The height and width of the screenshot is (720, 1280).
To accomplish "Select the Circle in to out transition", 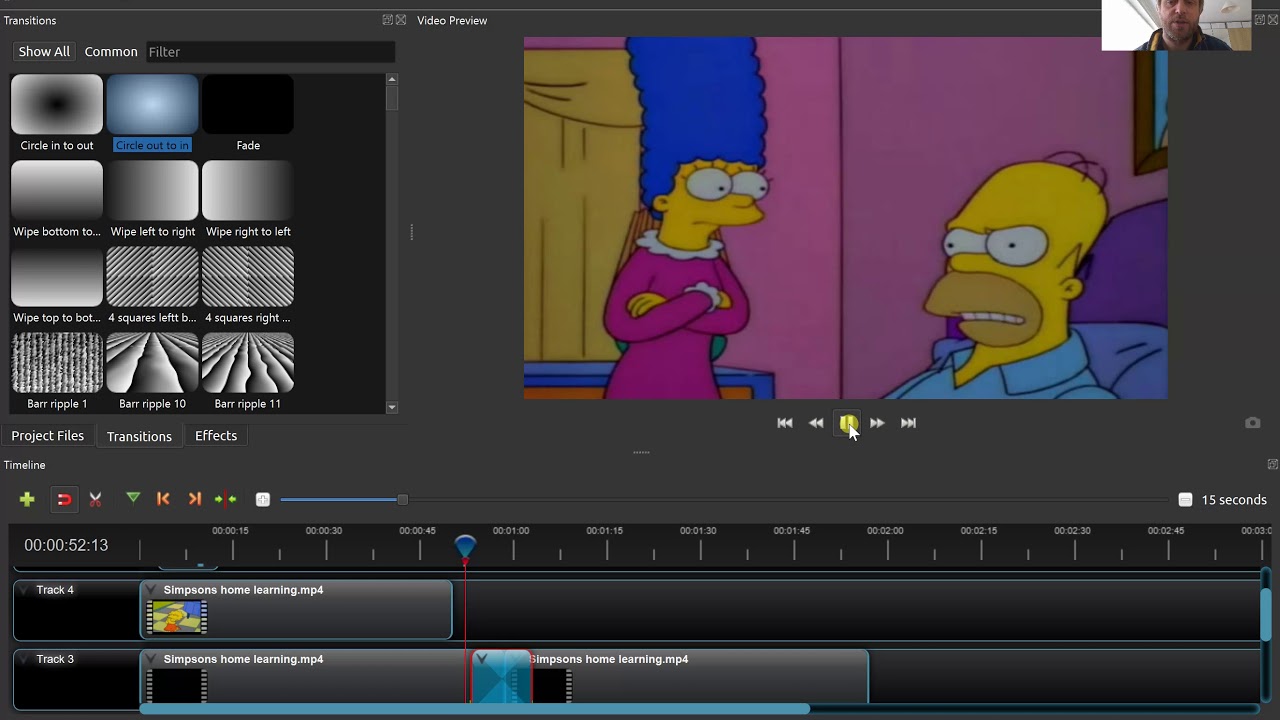I will [x=57, y=113].
